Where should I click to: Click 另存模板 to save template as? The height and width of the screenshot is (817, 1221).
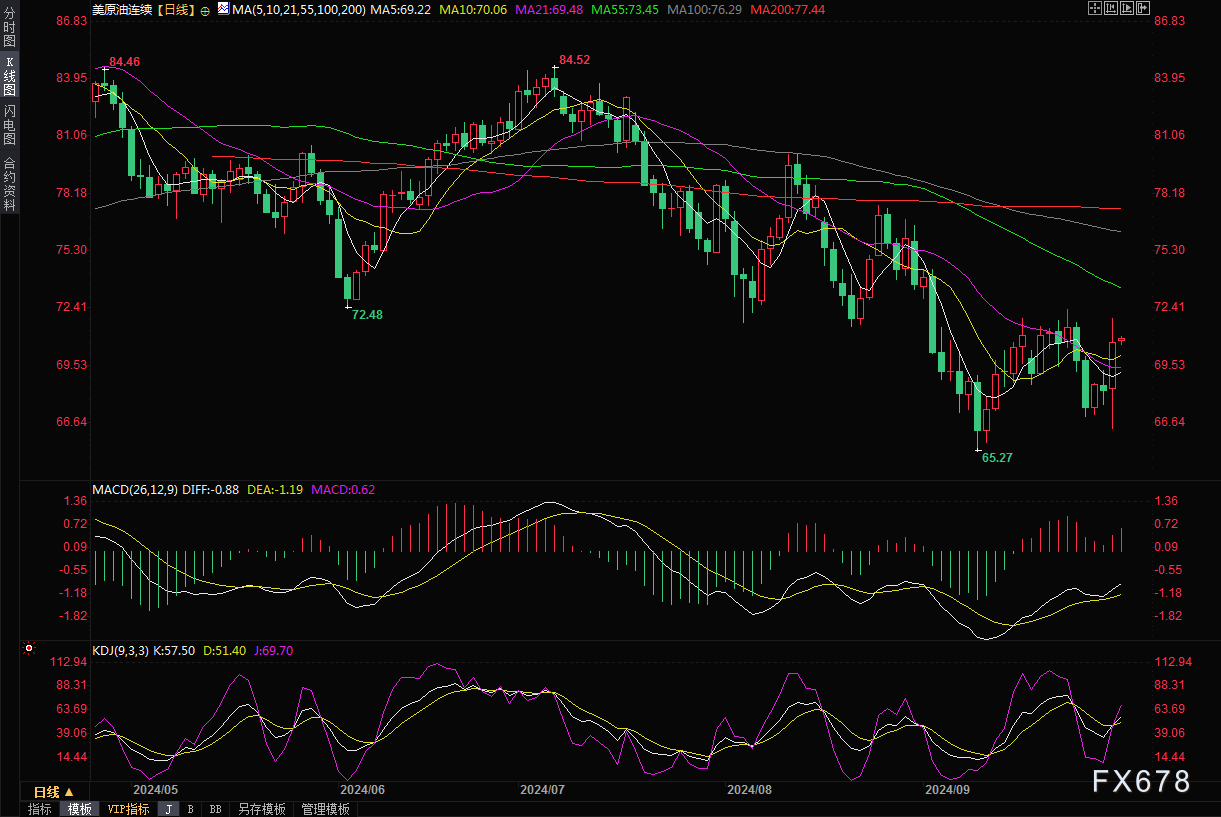click(x=262, y=809)
